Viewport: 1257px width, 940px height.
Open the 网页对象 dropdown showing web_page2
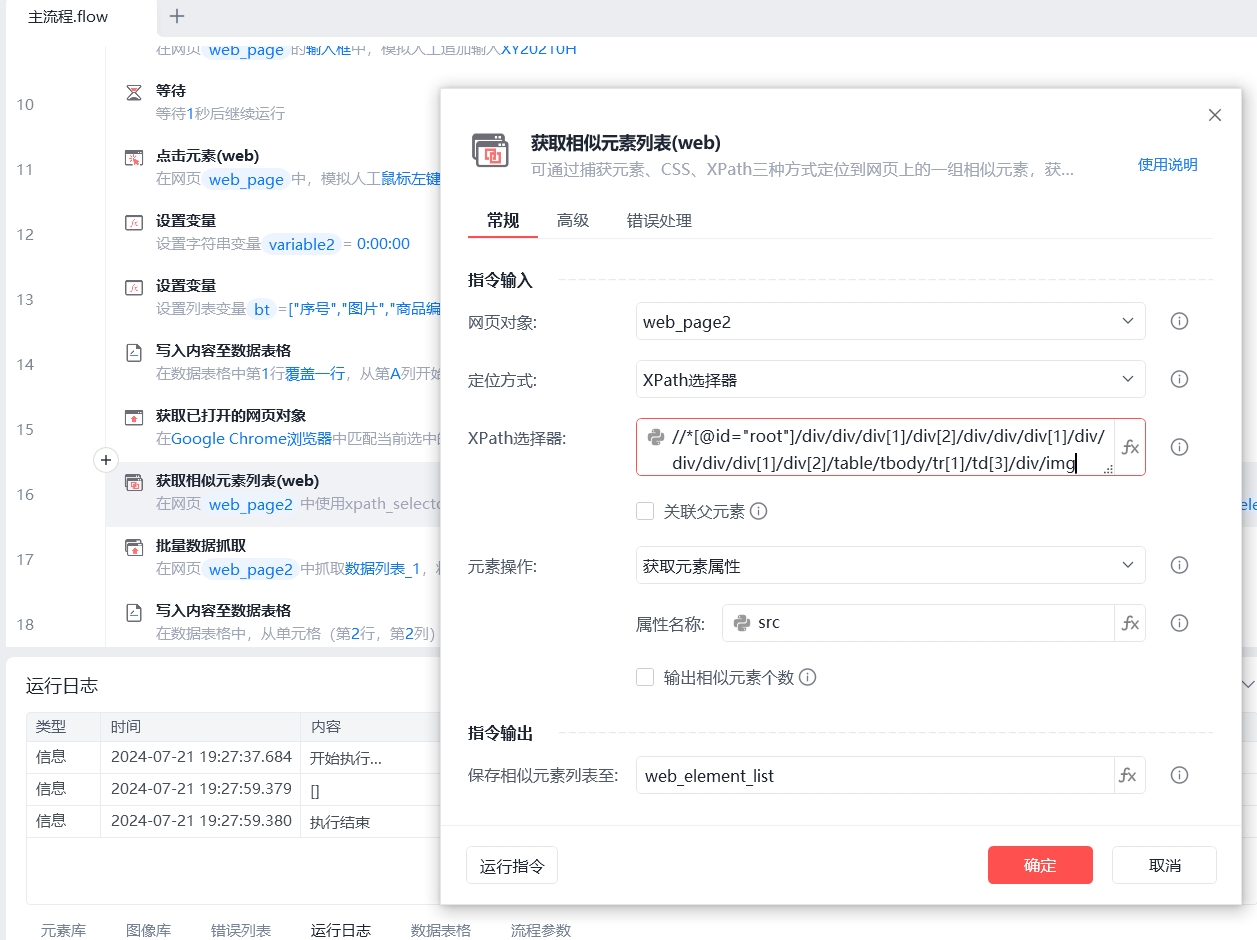(890, 321)
